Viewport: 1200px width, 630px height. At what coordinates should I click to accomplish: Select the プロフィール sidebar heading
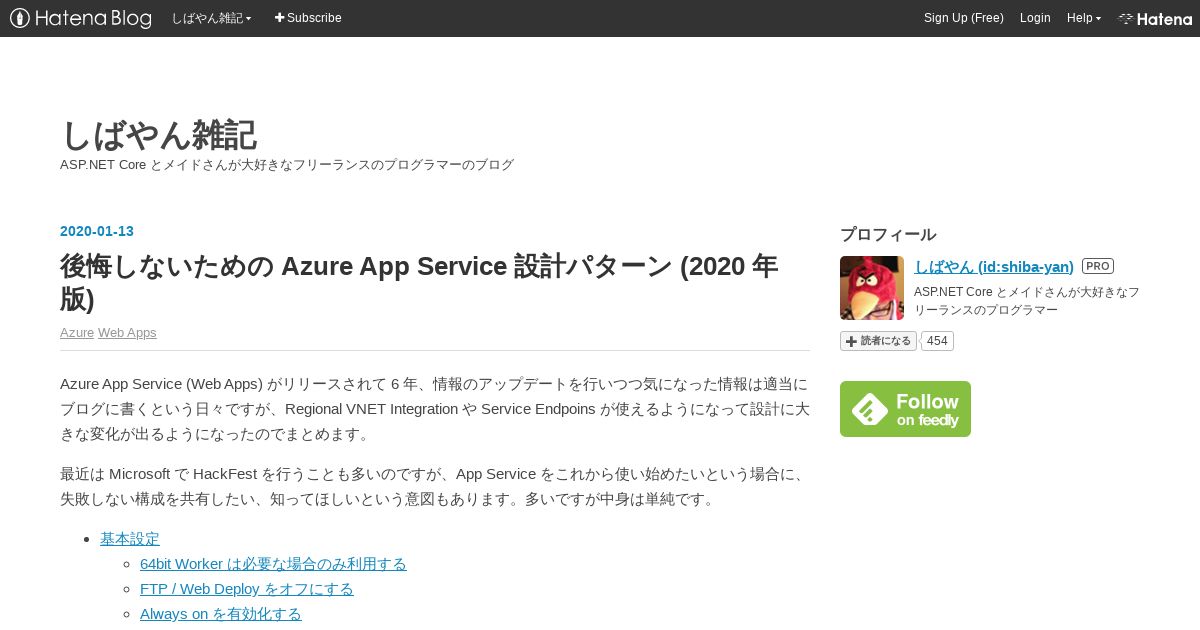pyautogui.click(x=888, y=234)
